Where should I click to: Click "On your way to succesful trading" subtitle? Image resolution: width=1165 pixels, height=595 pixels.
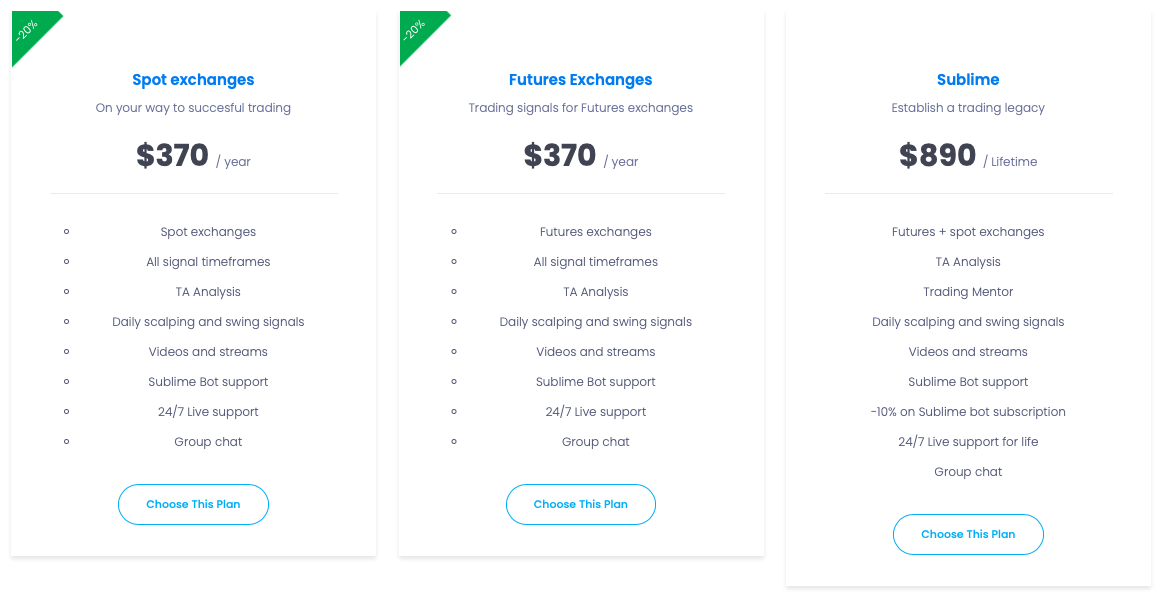(193, 108)
